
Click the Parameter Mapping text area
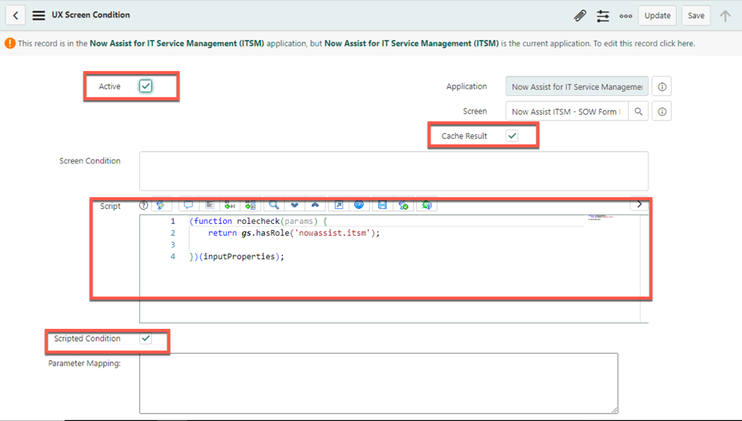click(x=379, y=383)
